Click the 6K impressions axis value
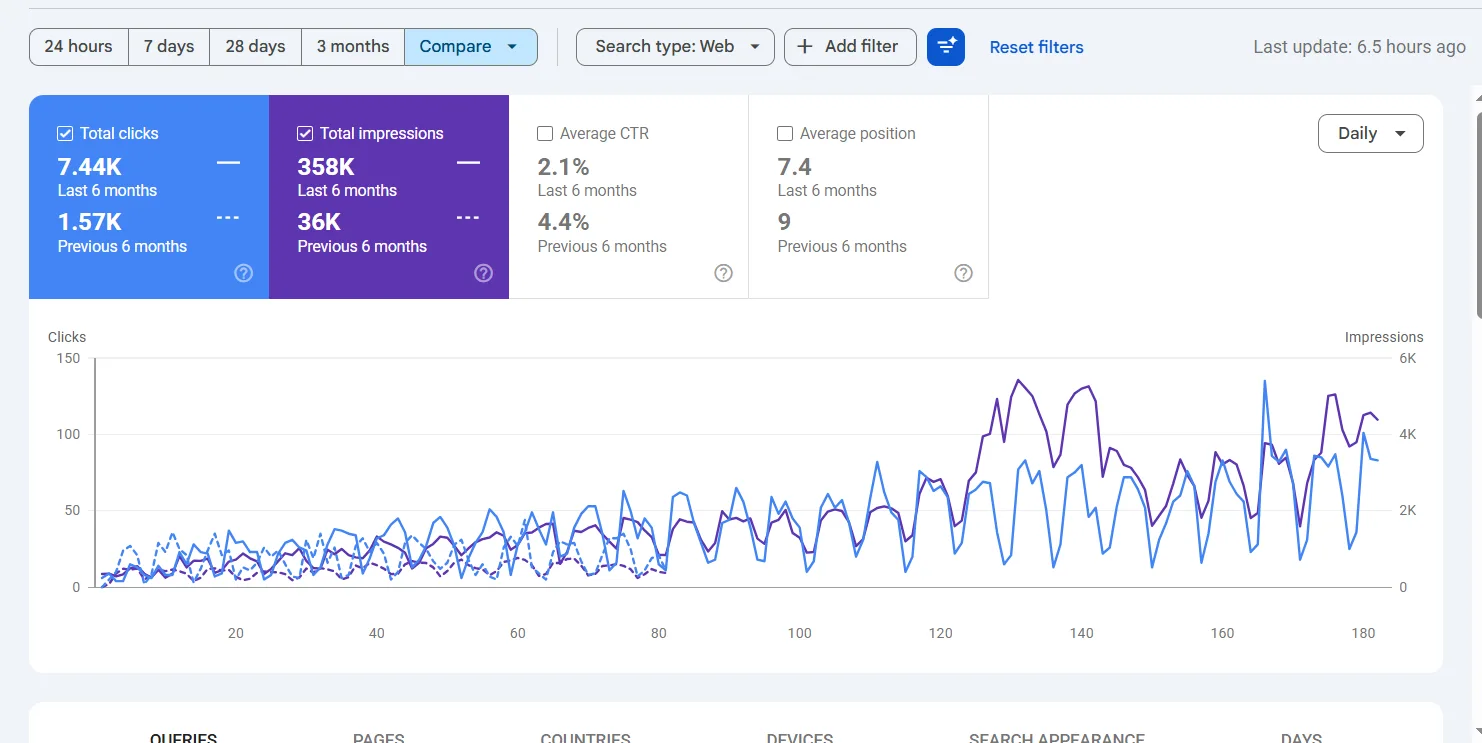 [x=1407, y=358]
